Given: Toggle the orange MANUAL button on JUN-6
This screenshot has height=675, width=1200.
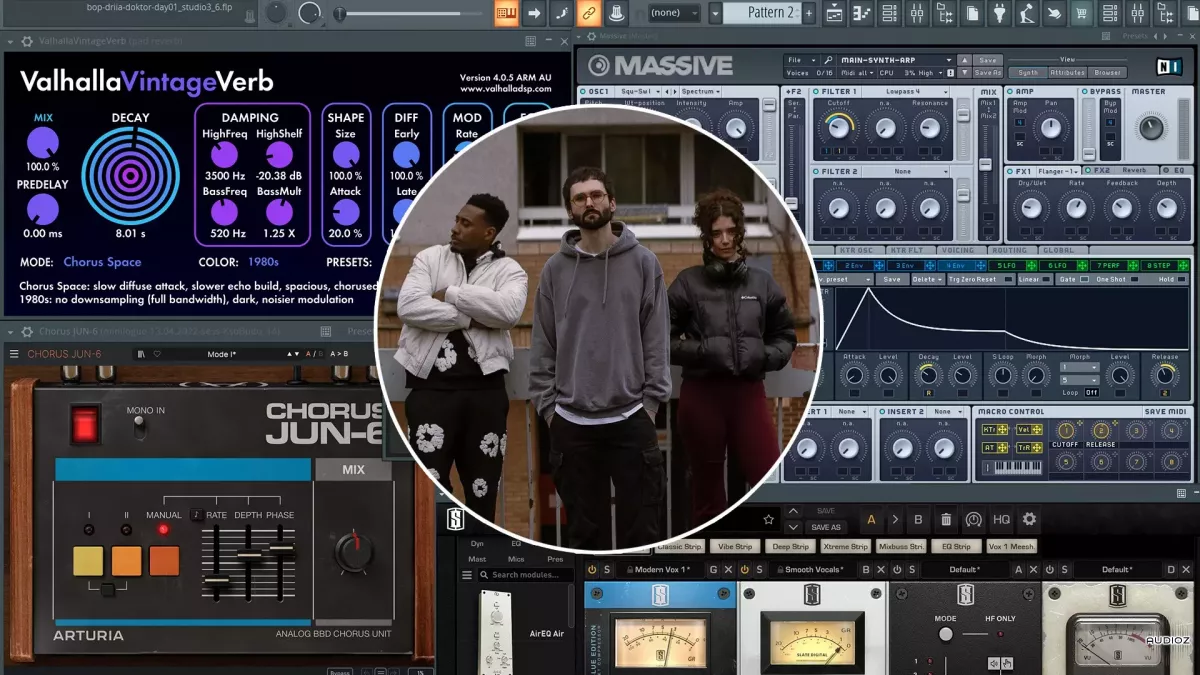Looking at the screenshot, I should pyautogui.click(x=164, y=560).
